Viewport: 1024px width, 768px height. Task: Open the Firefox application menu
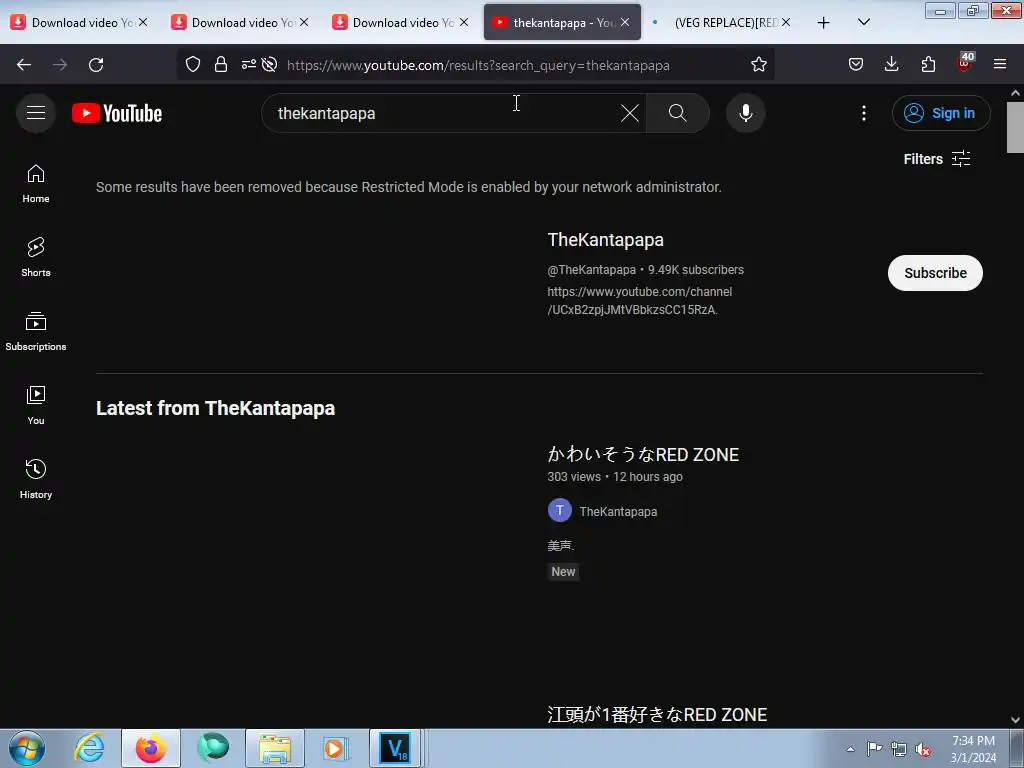(1000, 65)
